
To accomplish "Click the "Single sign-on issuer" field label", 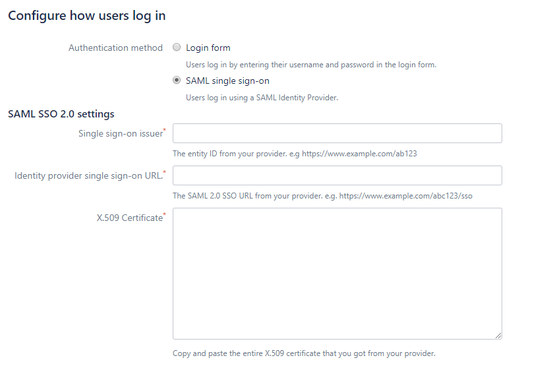I will 120,134.
